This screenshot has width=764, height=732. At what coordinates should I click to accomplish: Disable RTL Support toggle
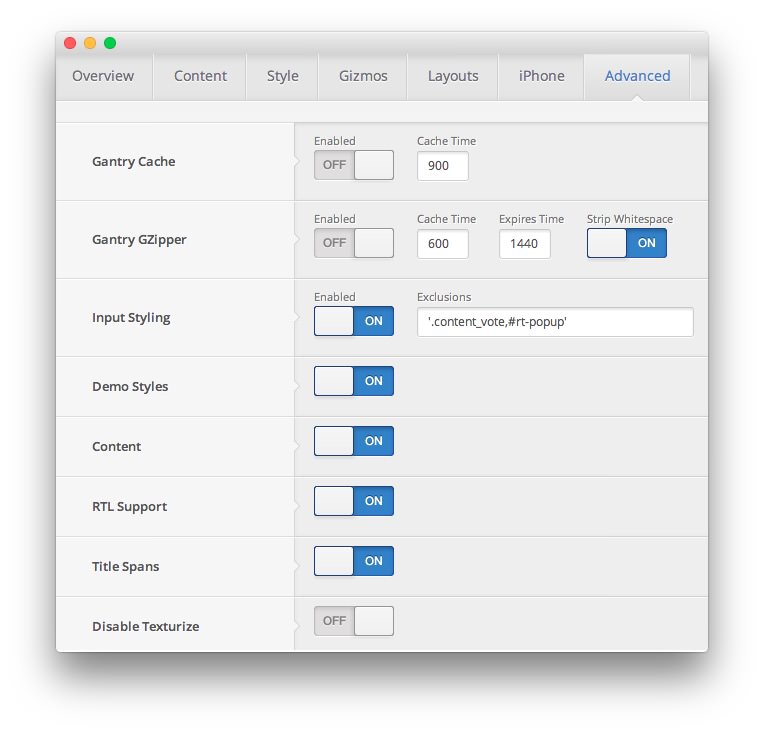click(354, 501)
